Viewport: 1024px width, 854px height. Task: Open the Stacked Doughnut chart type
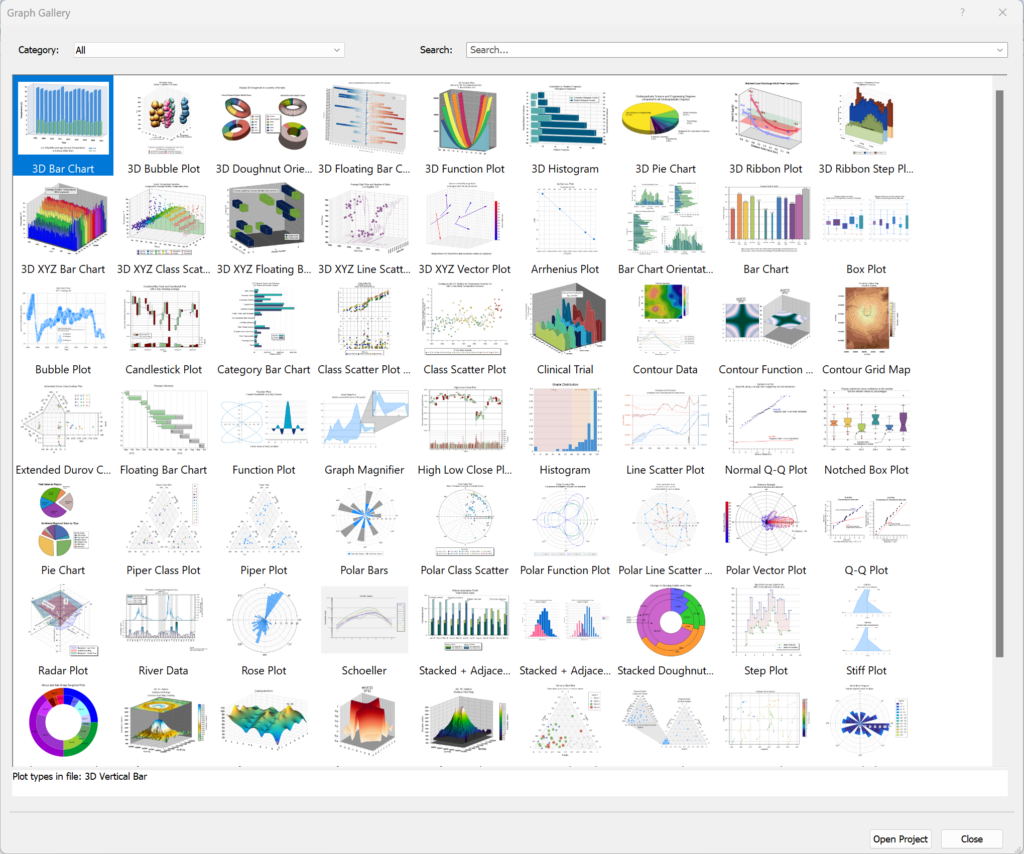pos(665,620)
